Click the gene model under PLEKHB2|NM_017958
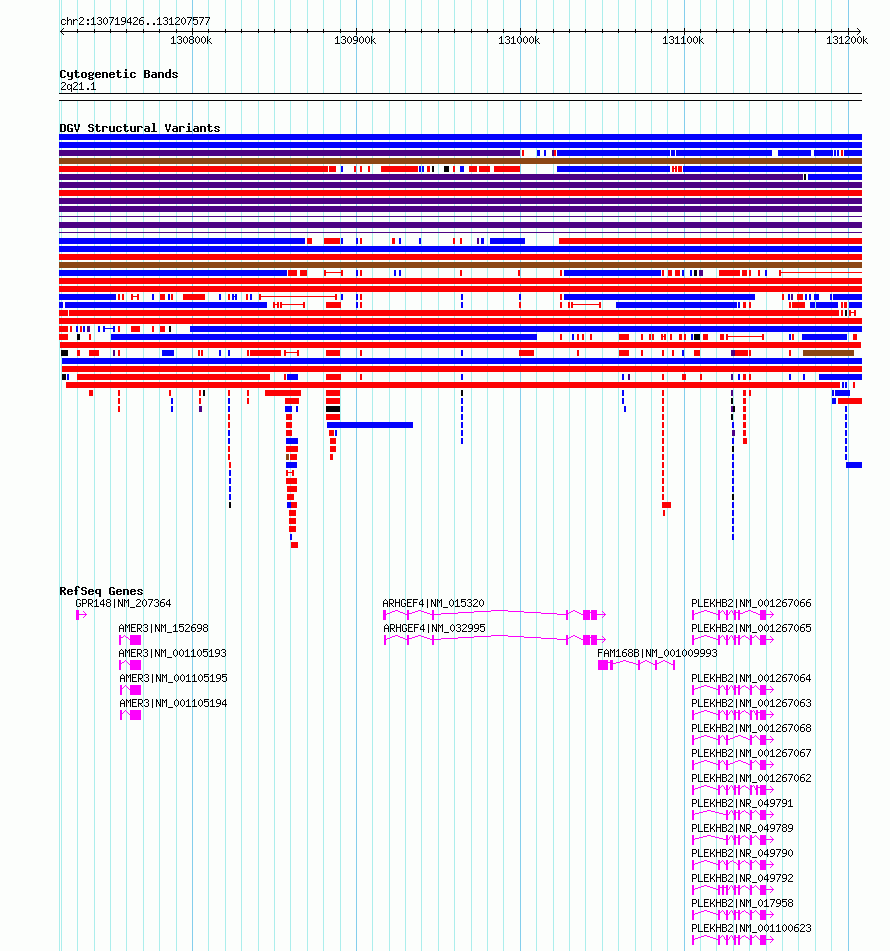 point(733,915)
